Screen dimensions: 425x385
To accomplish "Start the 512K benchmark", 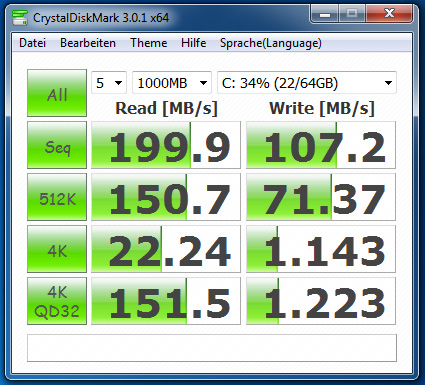I will click(x=57, y=197).
